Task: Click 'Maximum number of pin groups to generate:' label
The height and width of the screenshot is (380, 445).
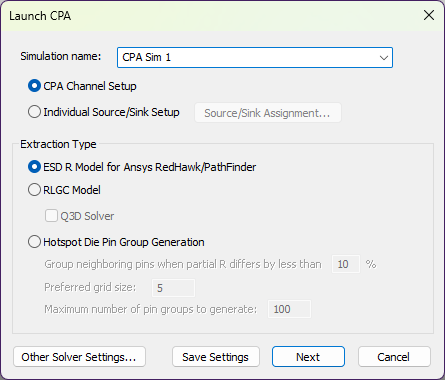Action: tap(151, 309)
